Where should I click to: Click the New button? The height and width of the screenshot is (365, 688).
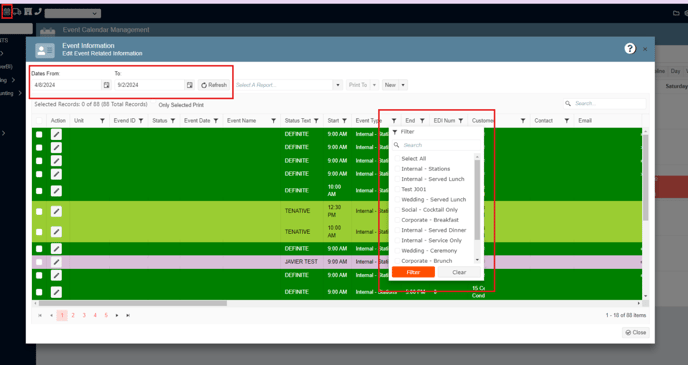391,85
